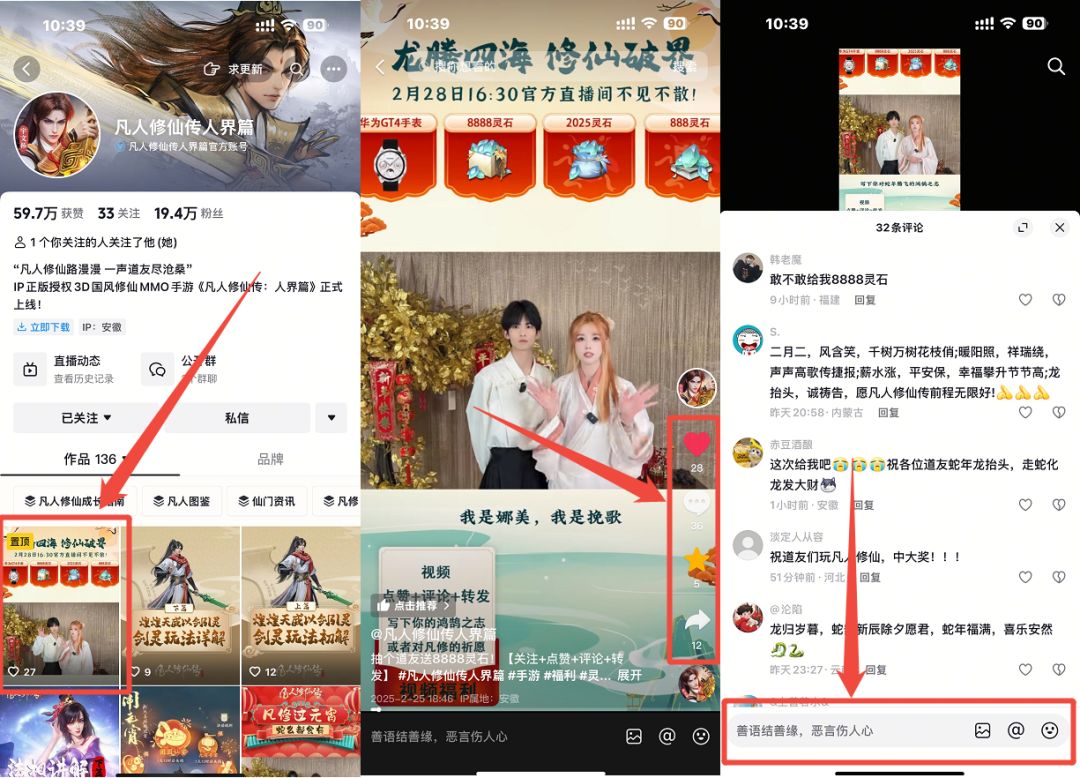The height and width of the screenshot is (778, 1080).
Task: Tap the emoji icon in video comment bar
Action: point(701,737)
